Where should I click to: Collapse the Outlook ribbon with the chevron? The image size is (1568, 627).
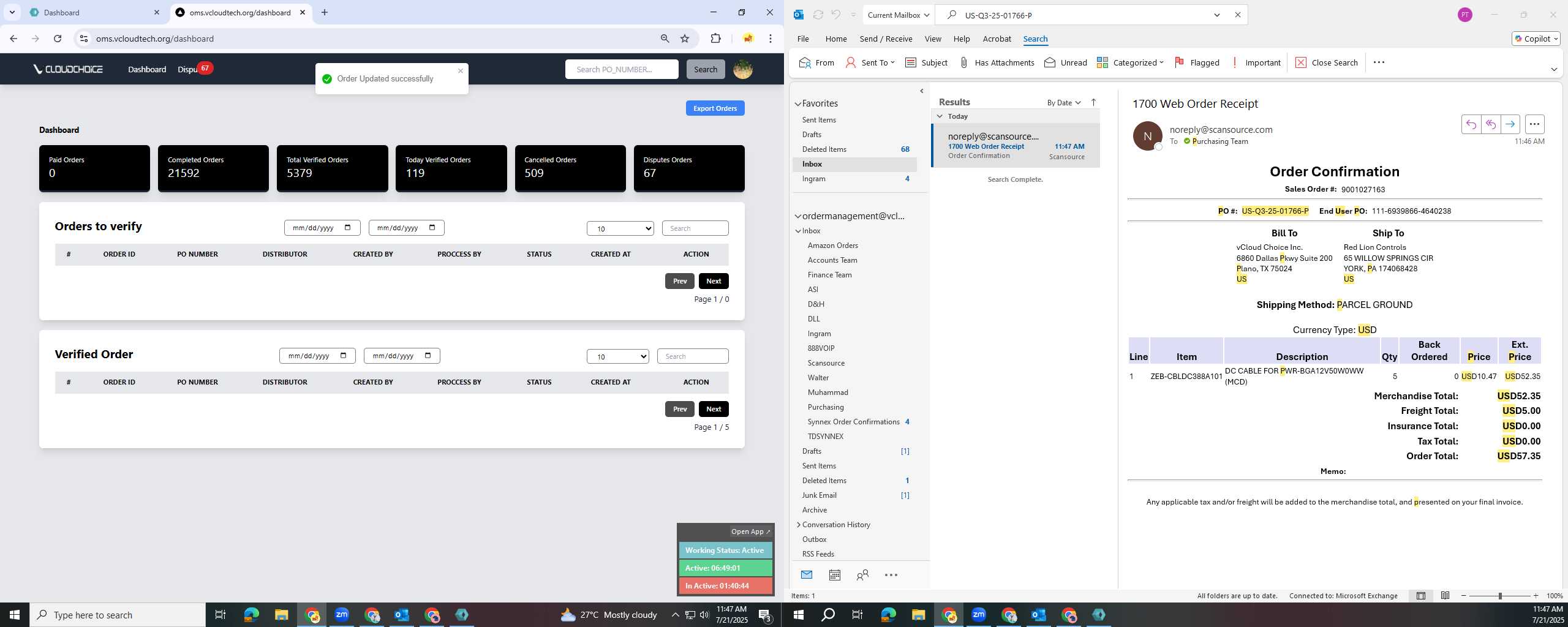(x=1553, y=69)
